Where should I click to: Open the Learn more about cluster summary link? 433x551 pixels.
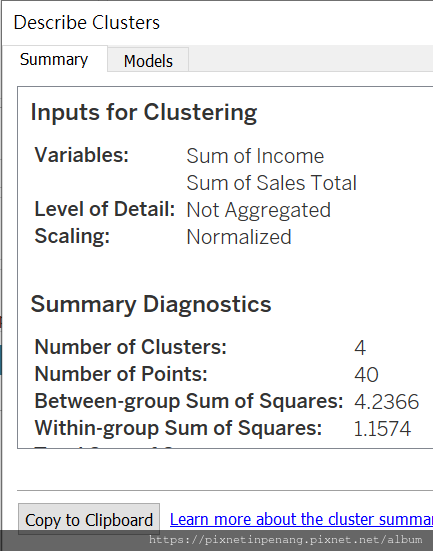pyautogui.click(x=301, y=519)
